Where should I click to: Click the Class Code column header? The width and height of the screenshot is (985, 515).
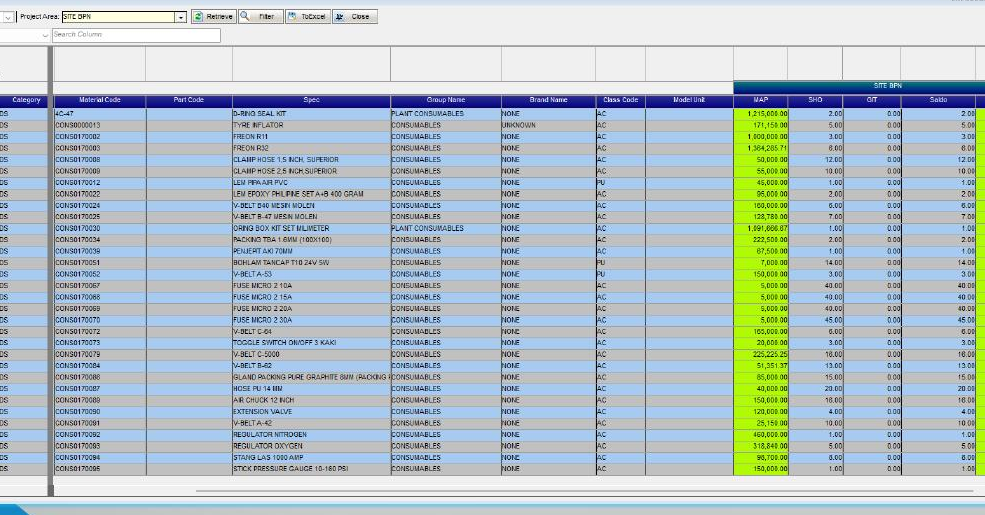(x=621, y=100)
